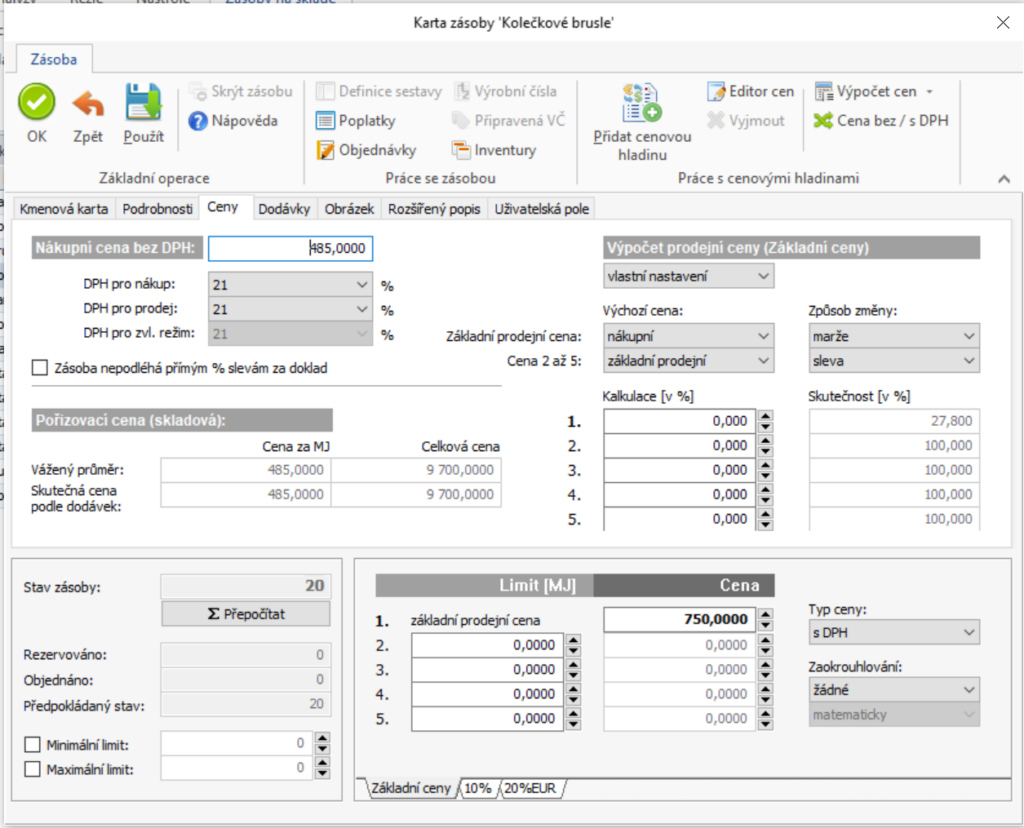
Task: Enable the Maximální limit checkbox
Action: 32,769
